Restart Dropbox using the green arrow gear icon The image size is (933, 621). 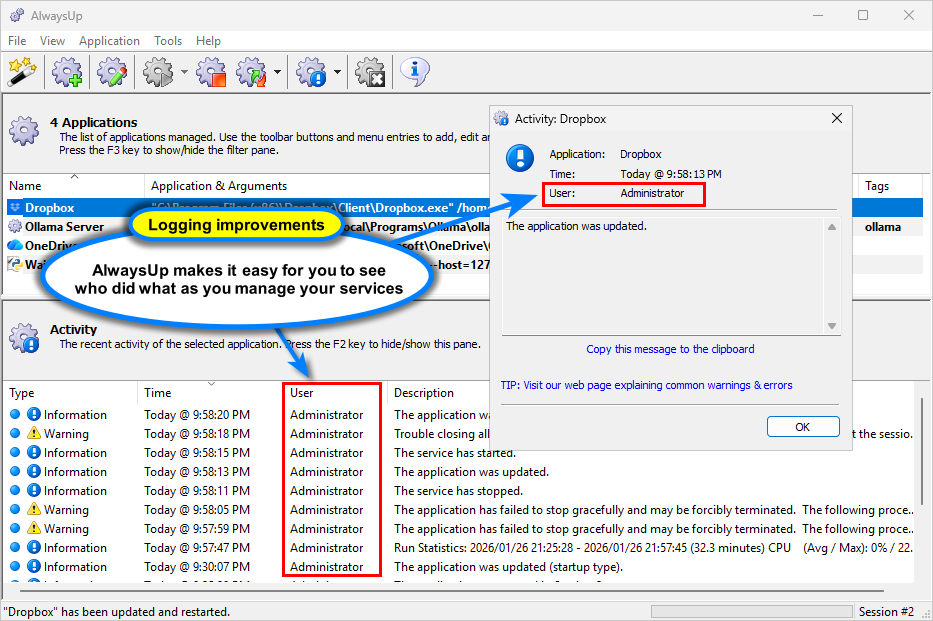pos(250,72)
